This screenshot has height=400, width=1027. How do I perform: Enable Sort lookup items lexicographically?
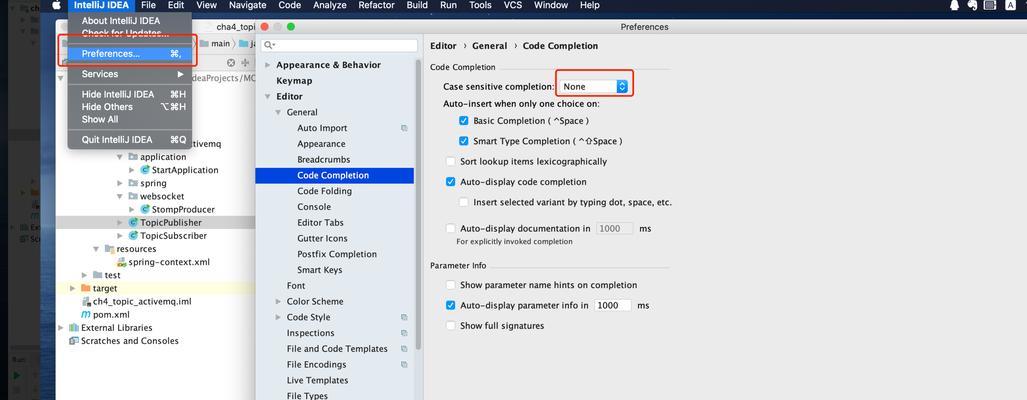pos(451,162)
